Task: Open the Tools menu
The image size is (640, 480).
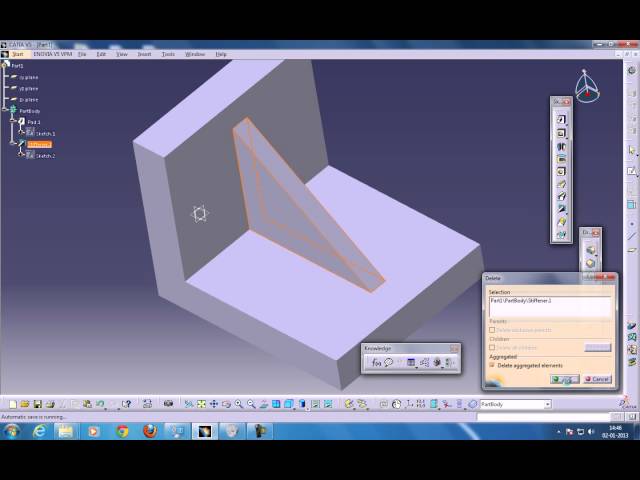Action: point(168,54)
